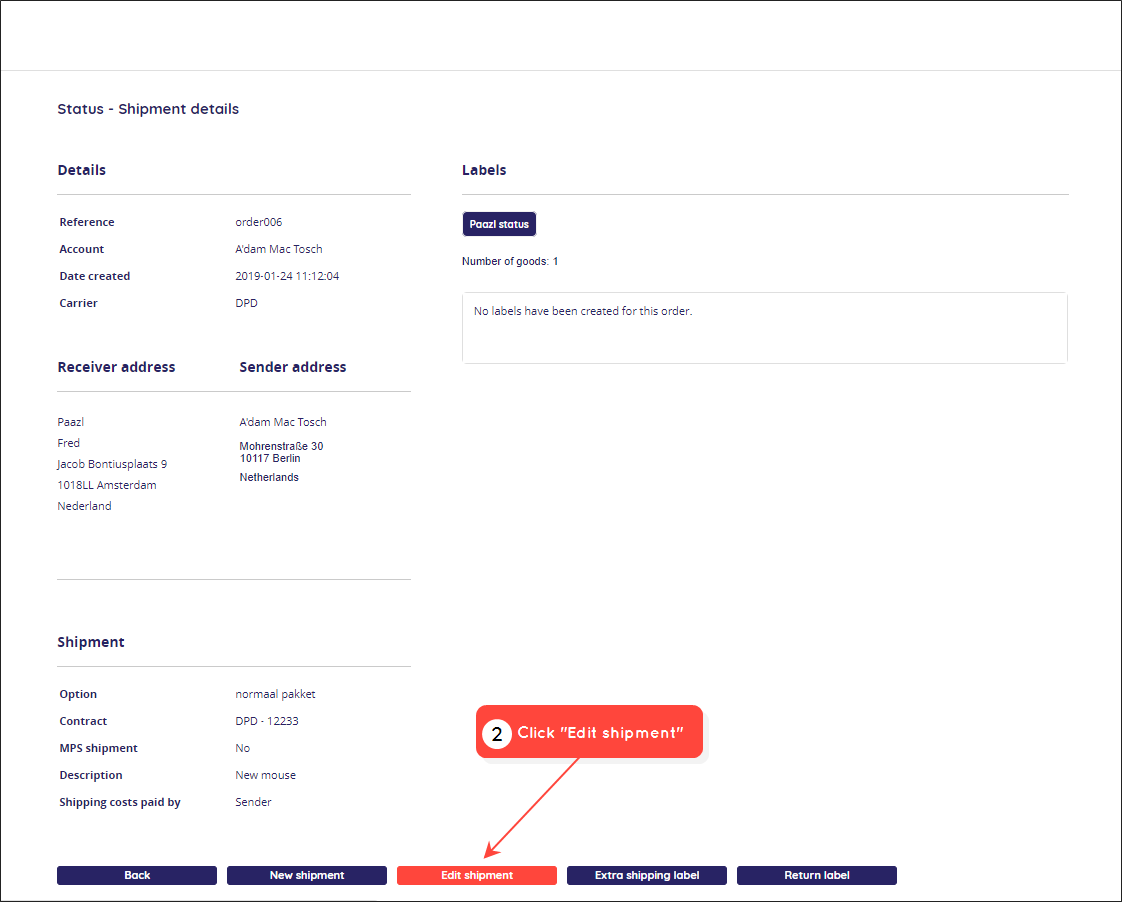Click the Jacob Bontiusplaats 9 address line
The image size is (1122, 902).
point(112,464)
